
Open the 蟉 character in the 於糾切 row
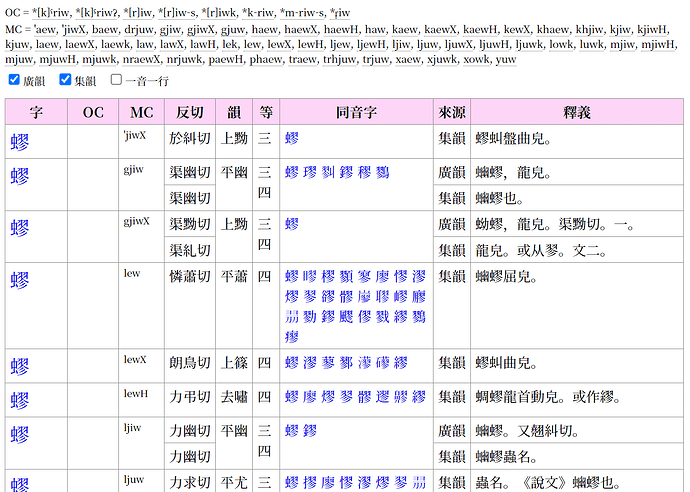(x=20, y=142)
